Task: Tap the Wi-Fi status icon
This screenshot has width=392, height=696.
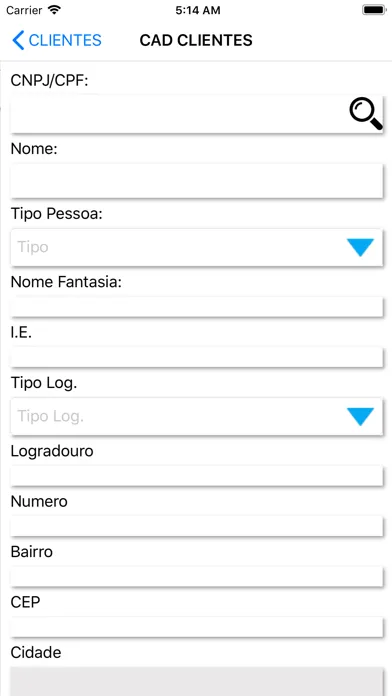Action: click(x=54, y=10)
